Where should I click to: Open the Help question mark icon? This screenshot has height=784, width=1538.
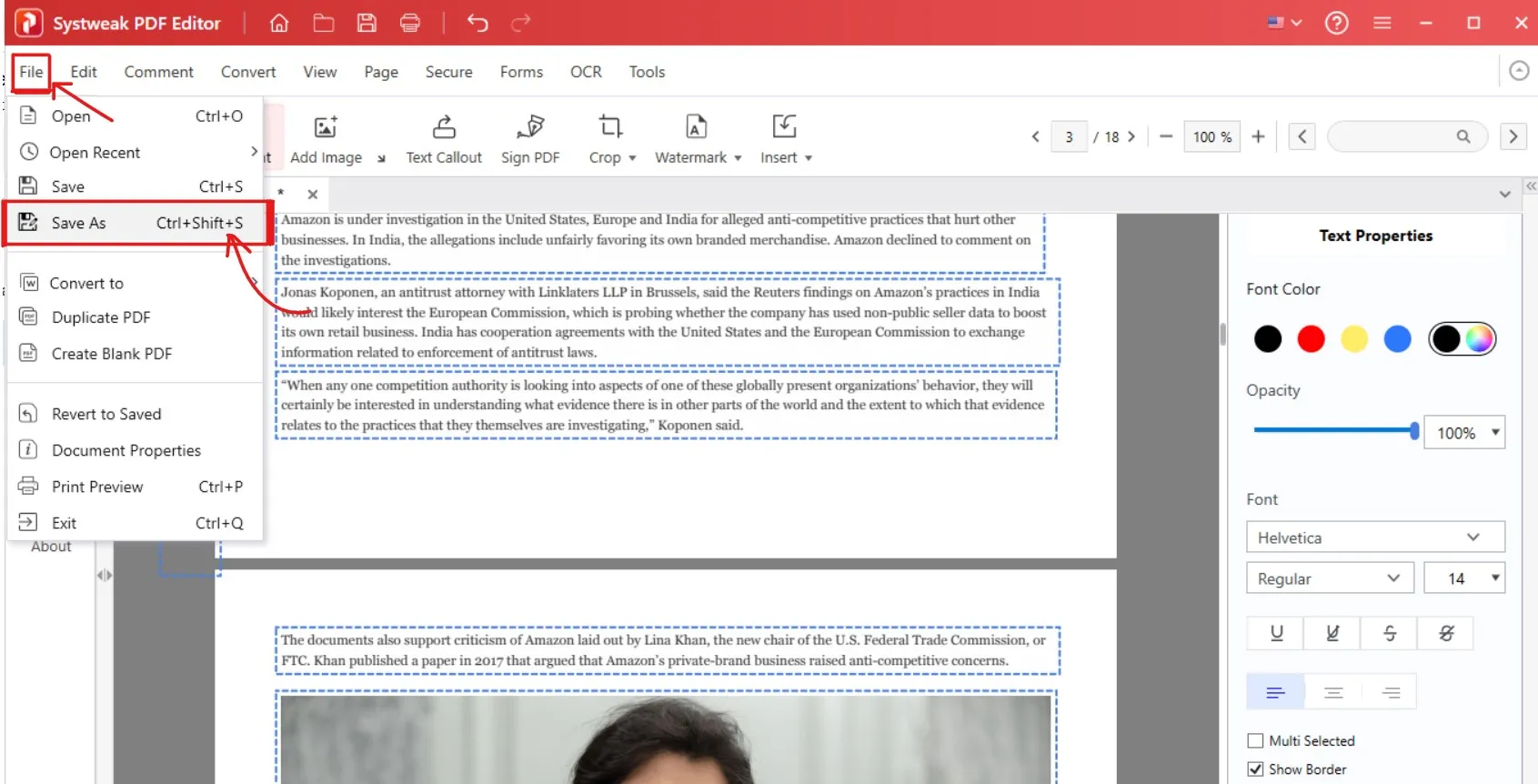[1336, 24]
